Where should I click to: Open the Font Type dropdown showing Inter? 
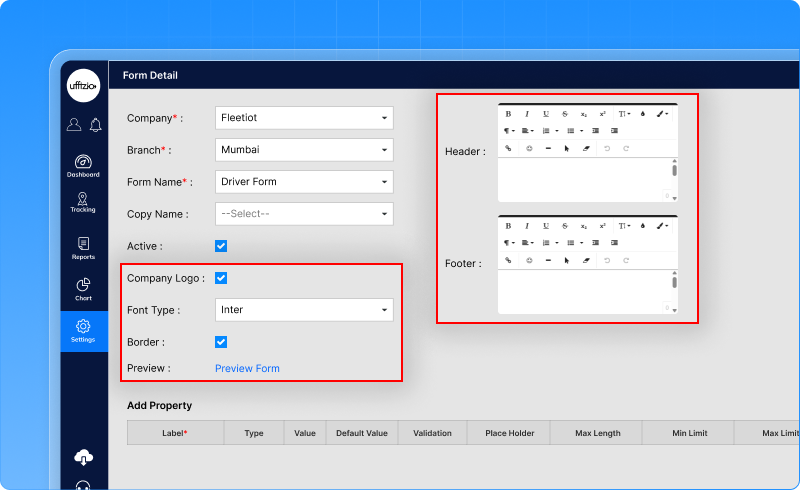tap(304, 310)
